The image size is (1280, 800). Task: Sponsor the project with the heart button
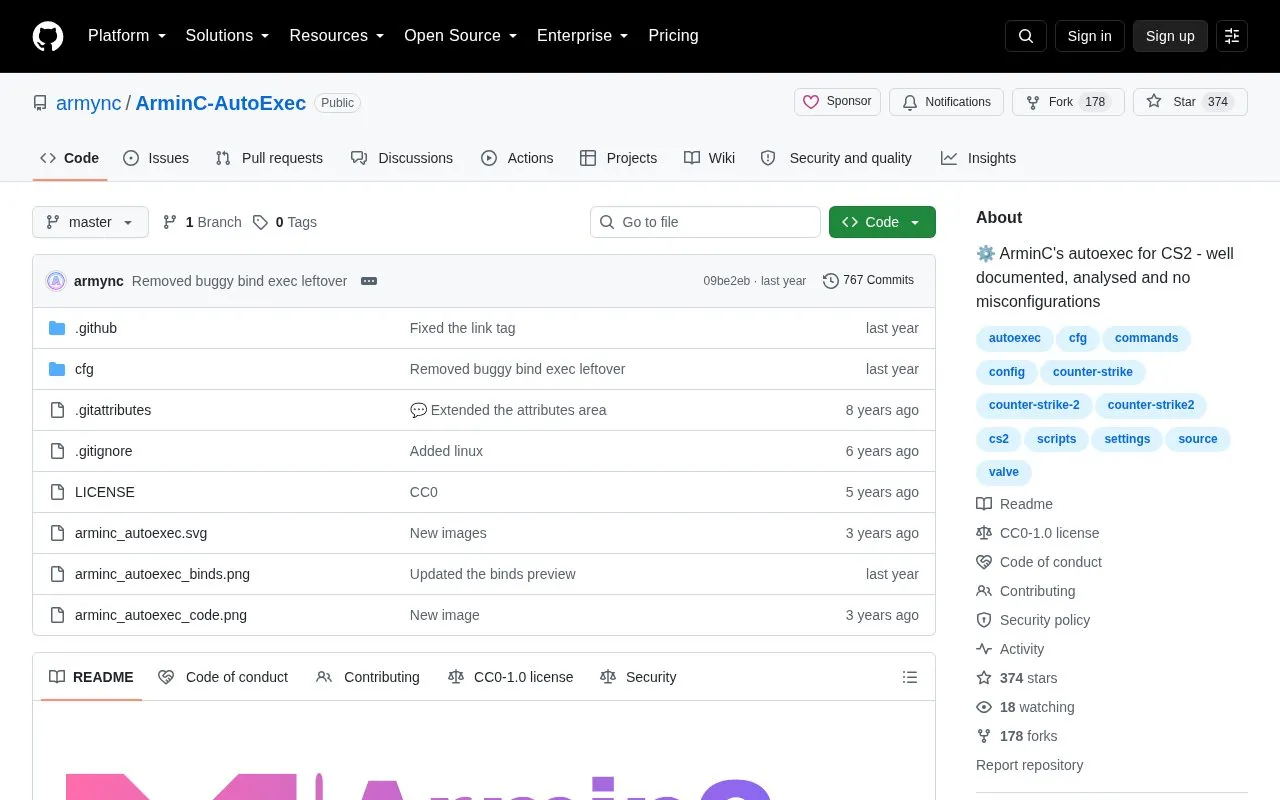[838, 102]
